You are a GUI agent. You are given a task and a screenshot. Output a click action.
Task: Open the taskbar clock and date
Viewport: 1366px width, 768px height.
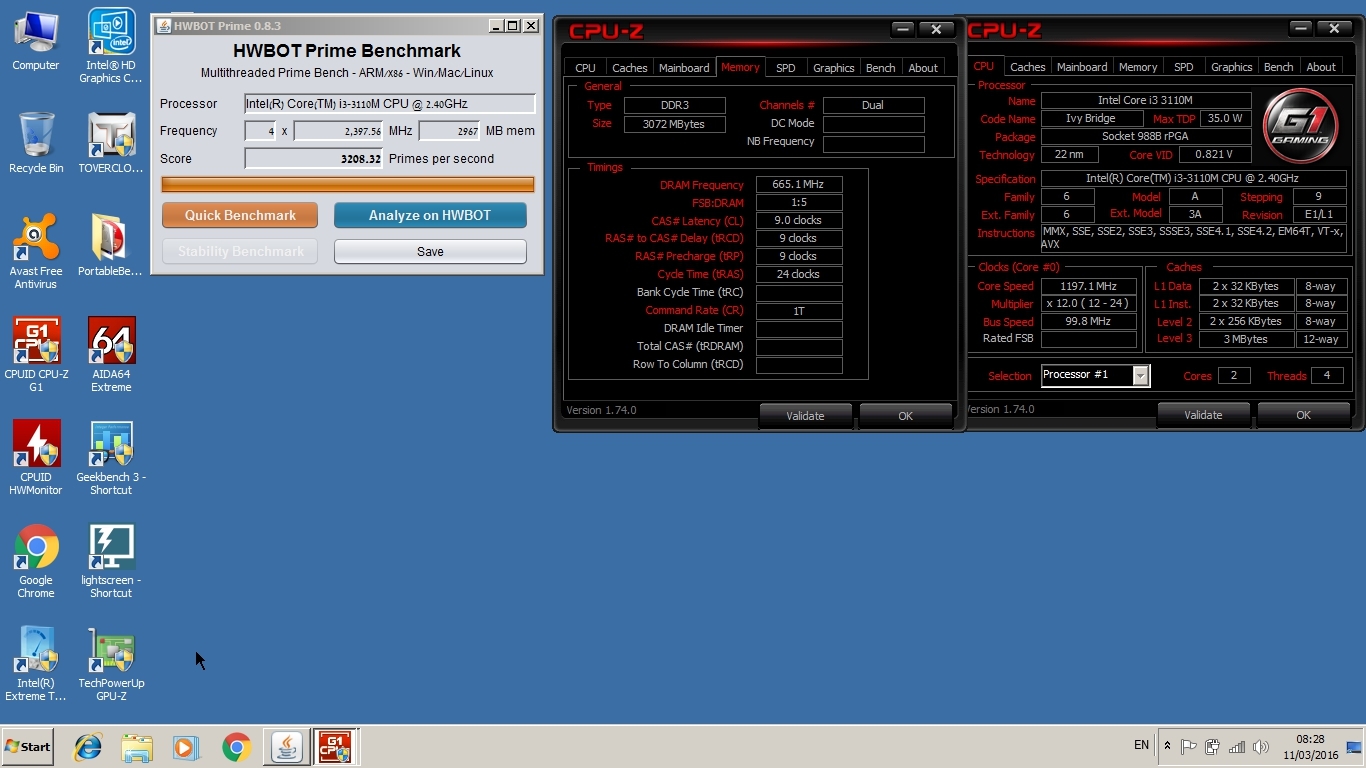click(x=1311, y=747)
